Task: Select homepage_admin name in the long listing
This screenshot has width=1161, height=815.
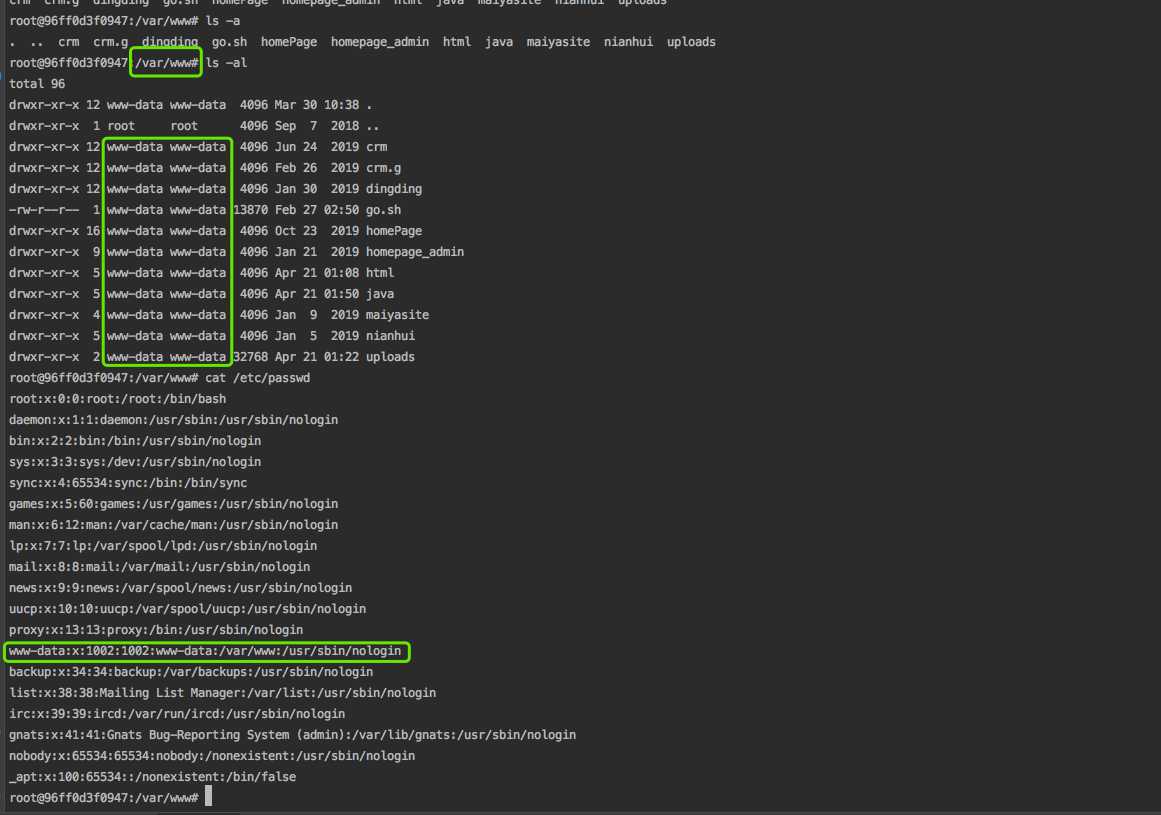Action: [x=414, y=252]
